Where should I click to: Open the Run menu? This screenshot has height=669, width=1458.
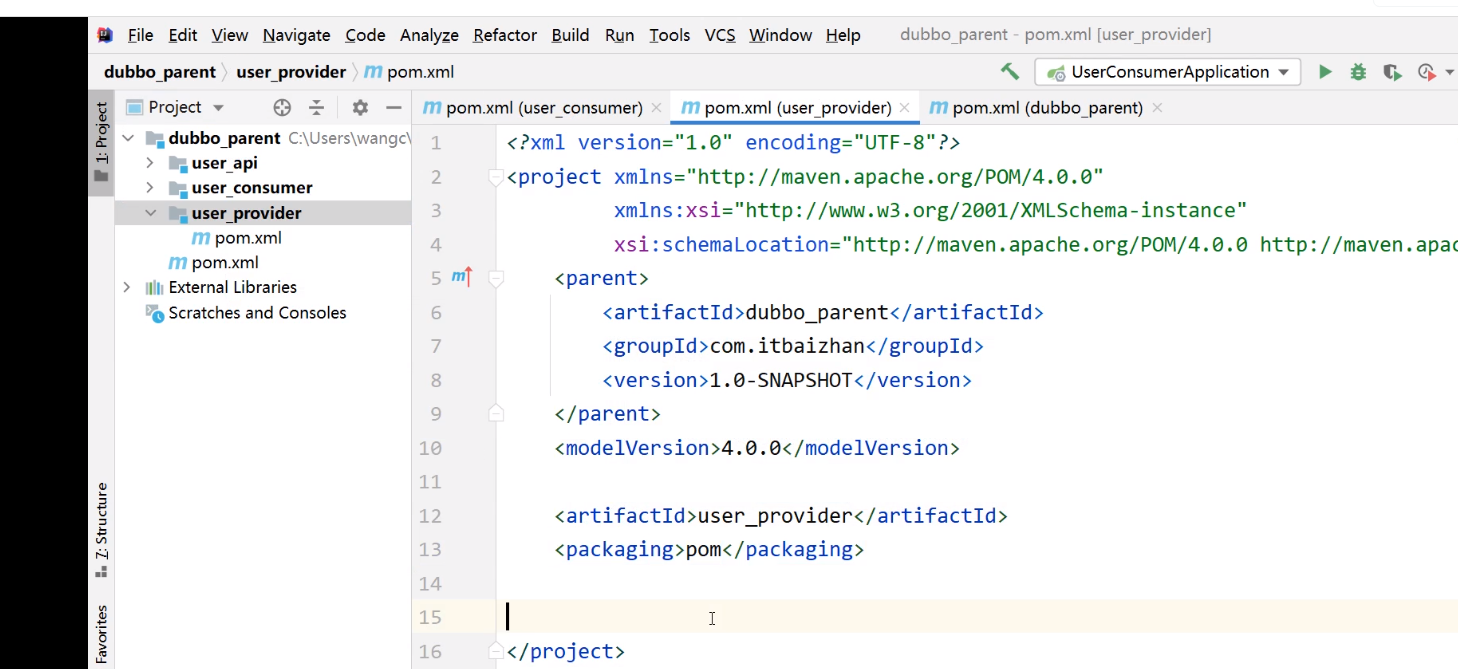tap(619, 35)
